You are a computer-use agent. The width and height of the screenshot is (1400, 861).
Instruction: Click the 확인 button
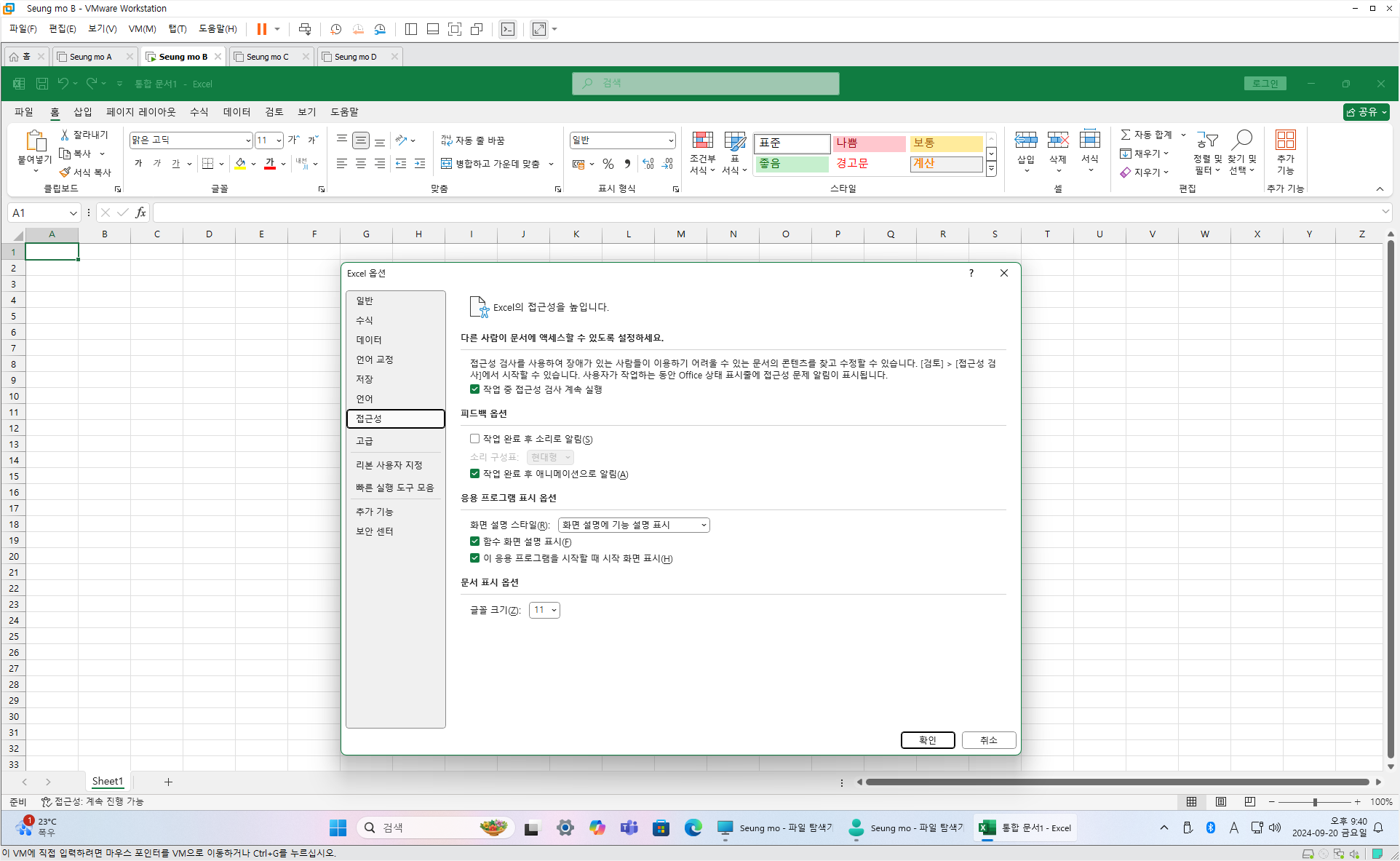[927, 740]
